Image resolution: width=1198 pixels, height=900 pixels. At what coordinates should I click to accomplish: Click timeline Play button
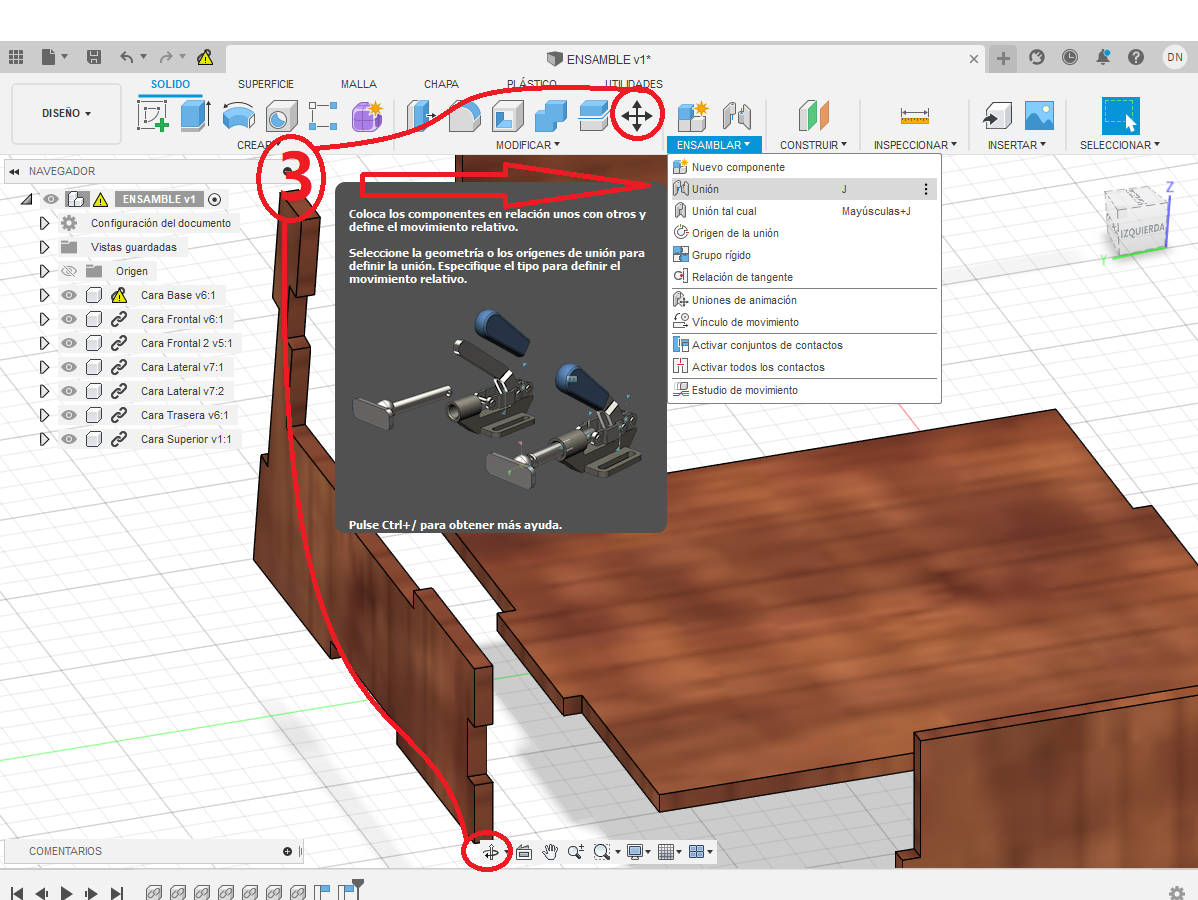tap(66, 893)
